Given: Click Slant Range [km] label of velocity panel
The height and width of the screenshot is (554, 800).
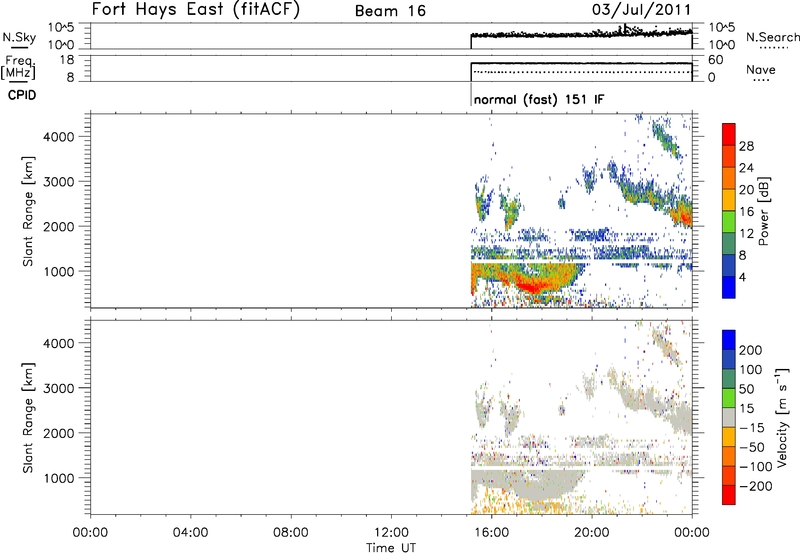Looking at the screenshot, I should pos(28,418).
